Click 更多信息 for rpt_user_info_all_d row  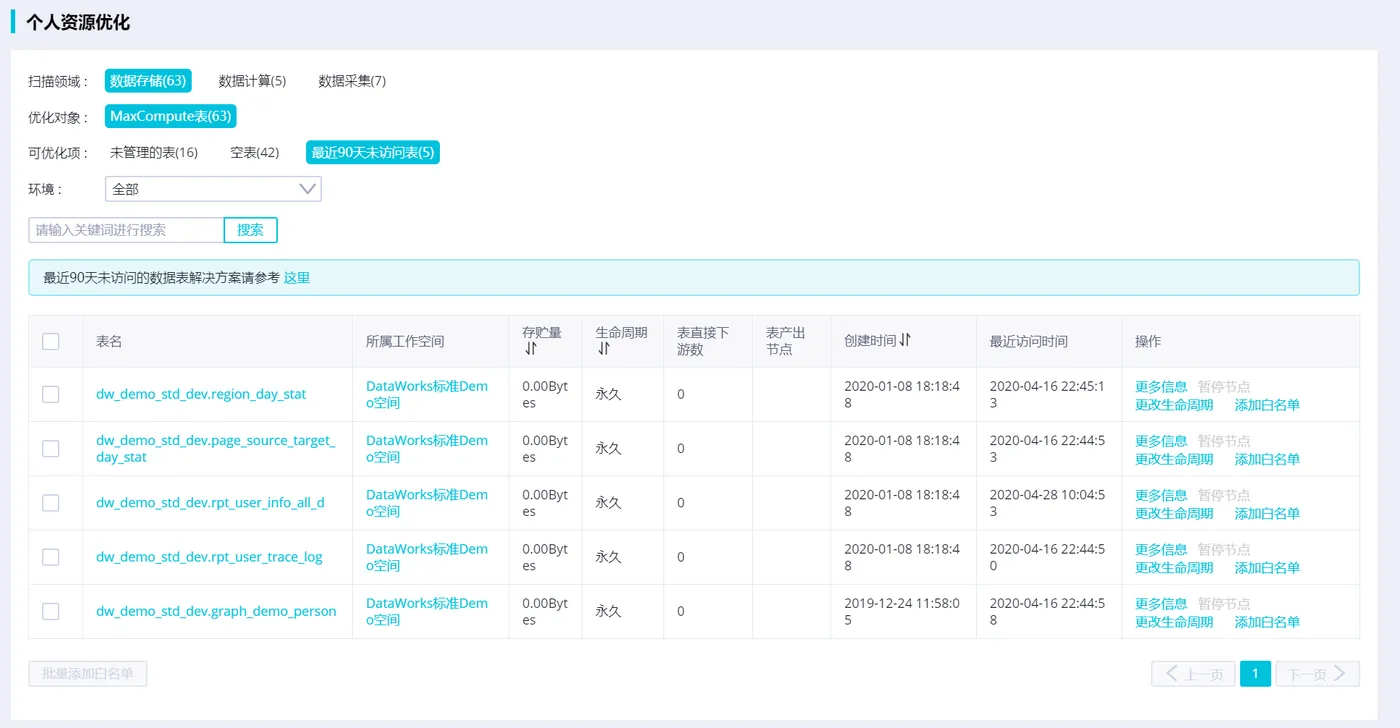1161,495
